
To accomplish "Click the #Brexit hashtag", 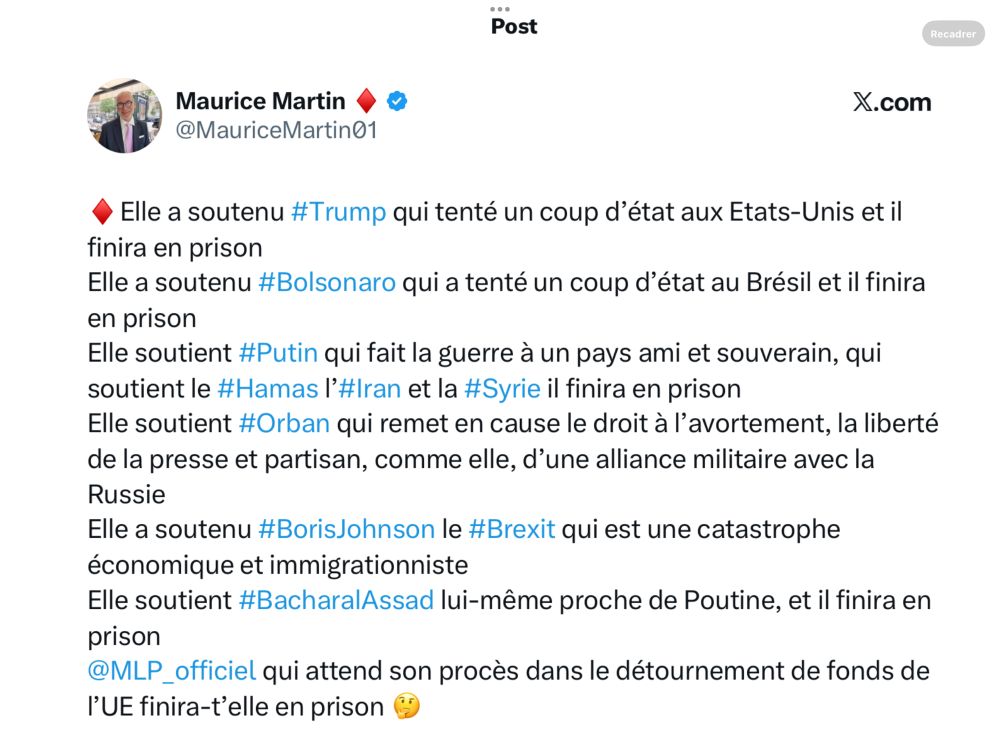I will coord(512,529).
